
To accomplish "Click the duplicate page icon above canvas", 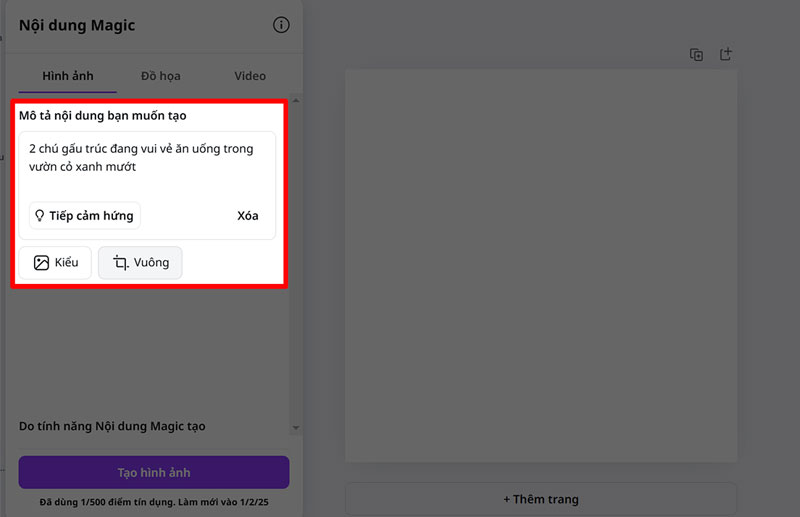I will tap(697, 54).
